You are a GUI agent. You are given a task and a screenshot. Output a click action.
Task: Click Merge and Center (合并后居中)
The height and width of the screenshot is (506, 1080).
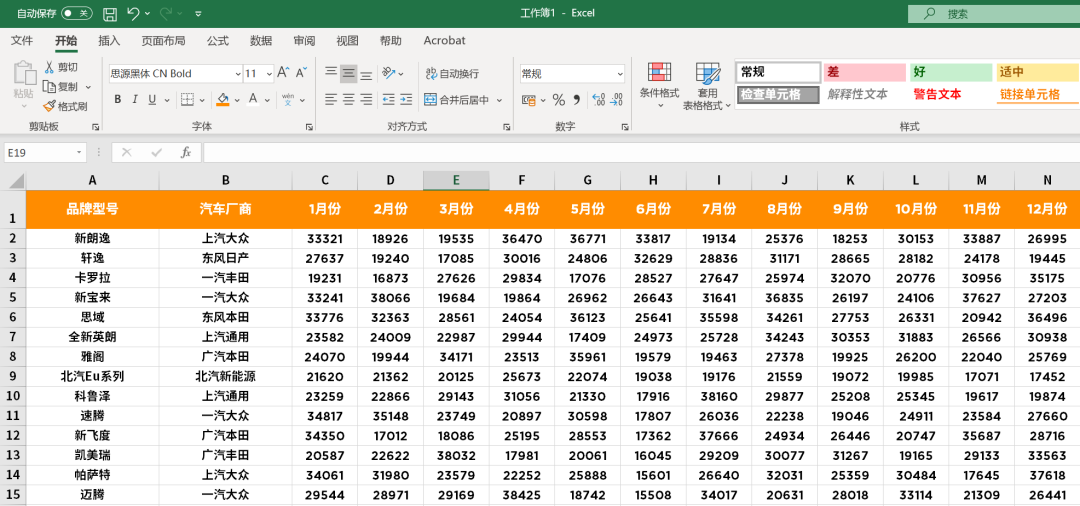[x=457, y=100]
